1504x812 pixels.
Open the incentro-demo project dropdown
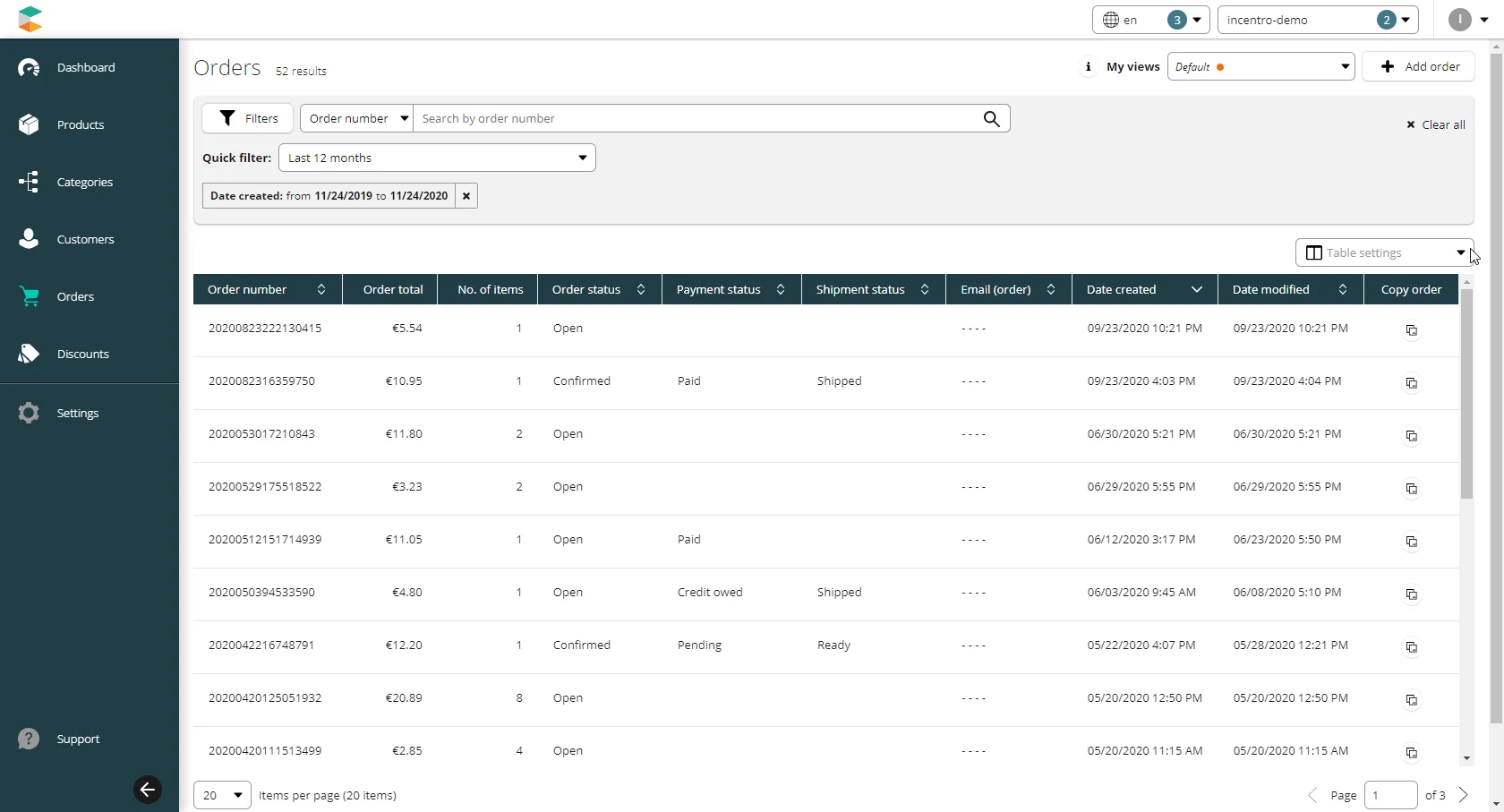click(1318, 20)
